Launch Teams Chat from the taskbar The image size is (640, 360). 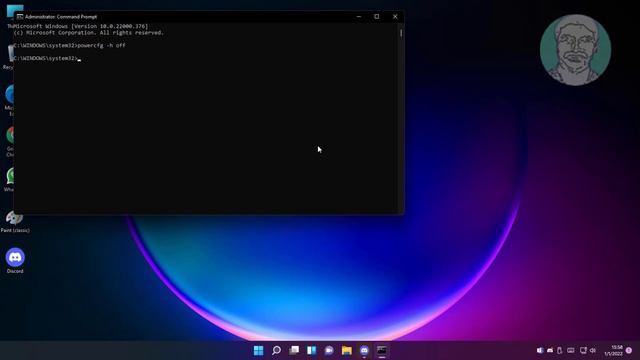point(329,350)
